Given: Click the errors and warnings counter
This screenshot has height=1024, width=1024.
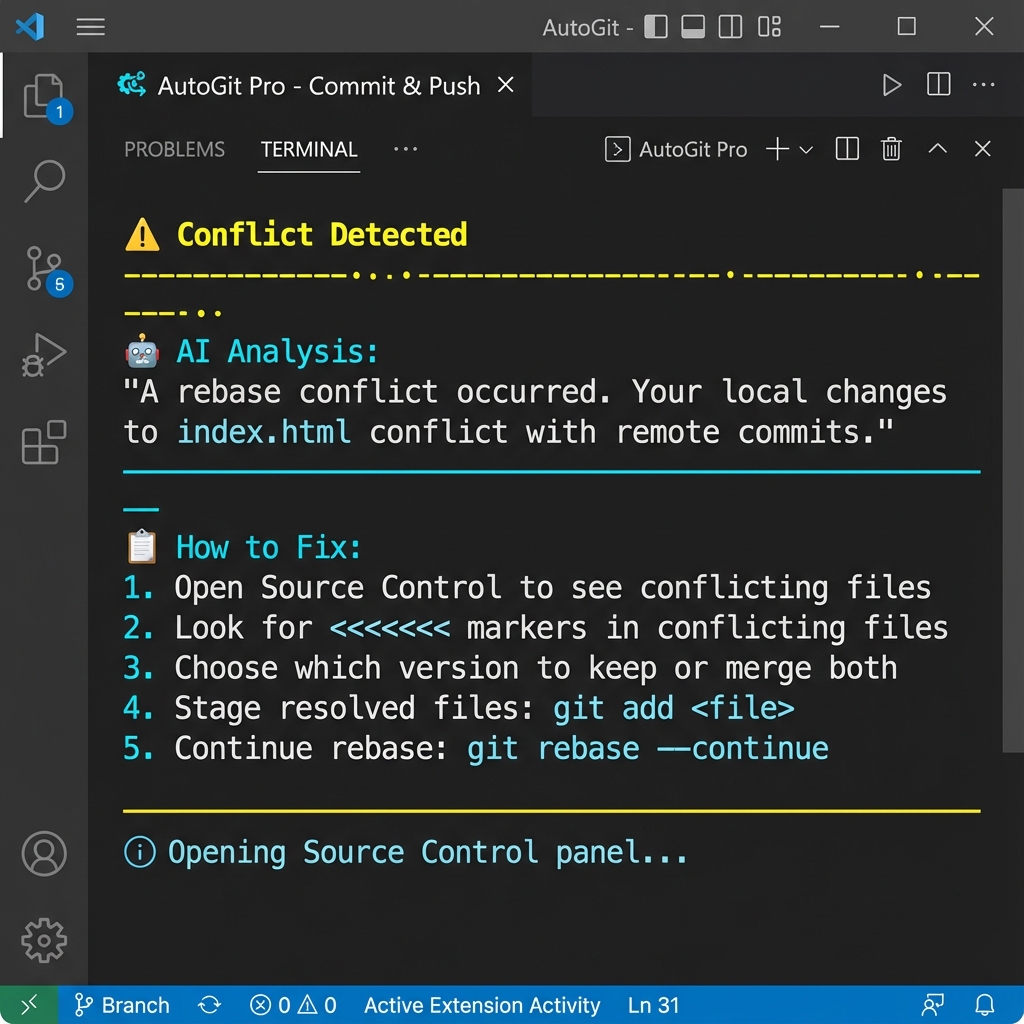Looking at the screenshot, I should [x=292, y=1005].
